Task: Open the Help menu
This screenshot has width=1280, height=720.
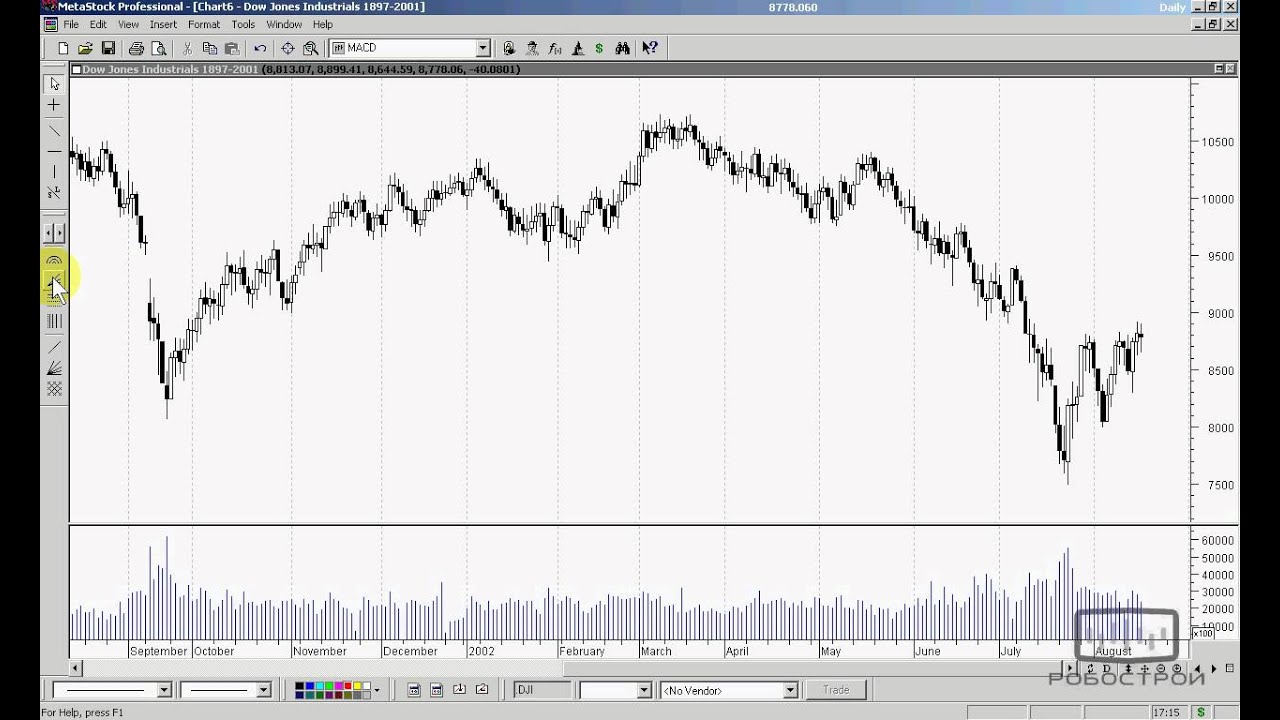Action: [322, 24]
